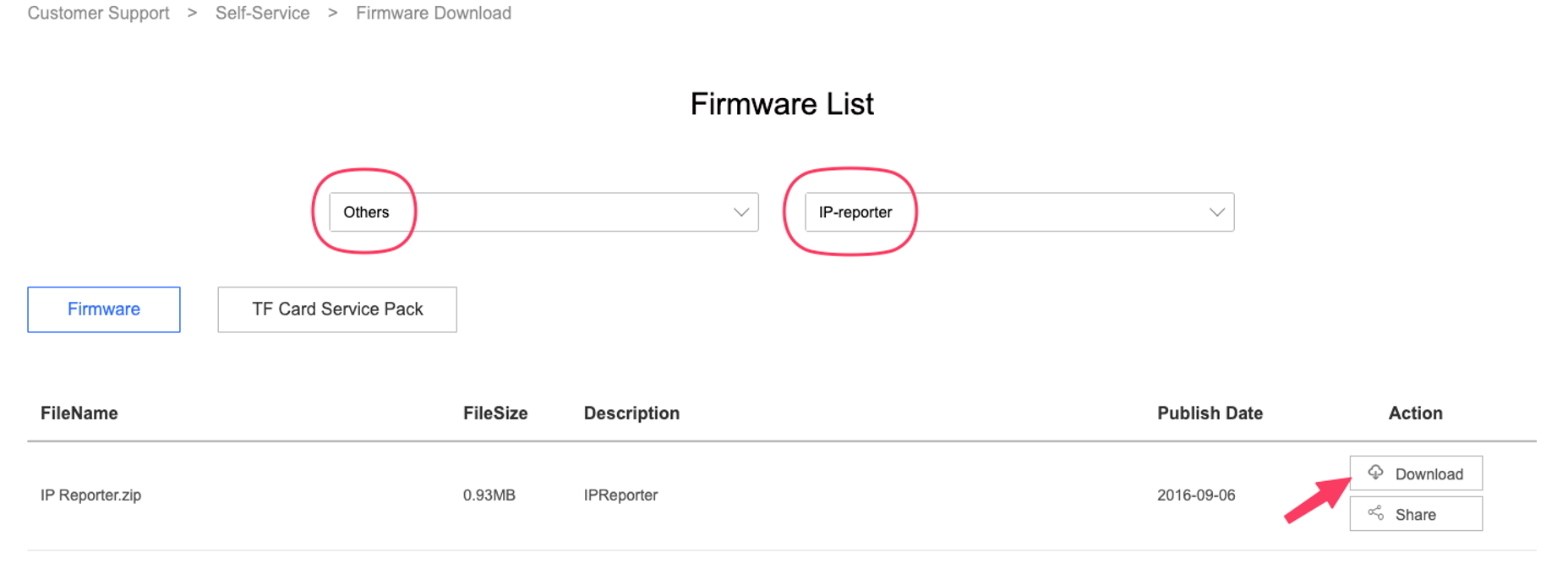This screenshot has width=1568, height=569.
Task: Click the FileName column header
Action: pyautogui.click(x=79, y=413)
